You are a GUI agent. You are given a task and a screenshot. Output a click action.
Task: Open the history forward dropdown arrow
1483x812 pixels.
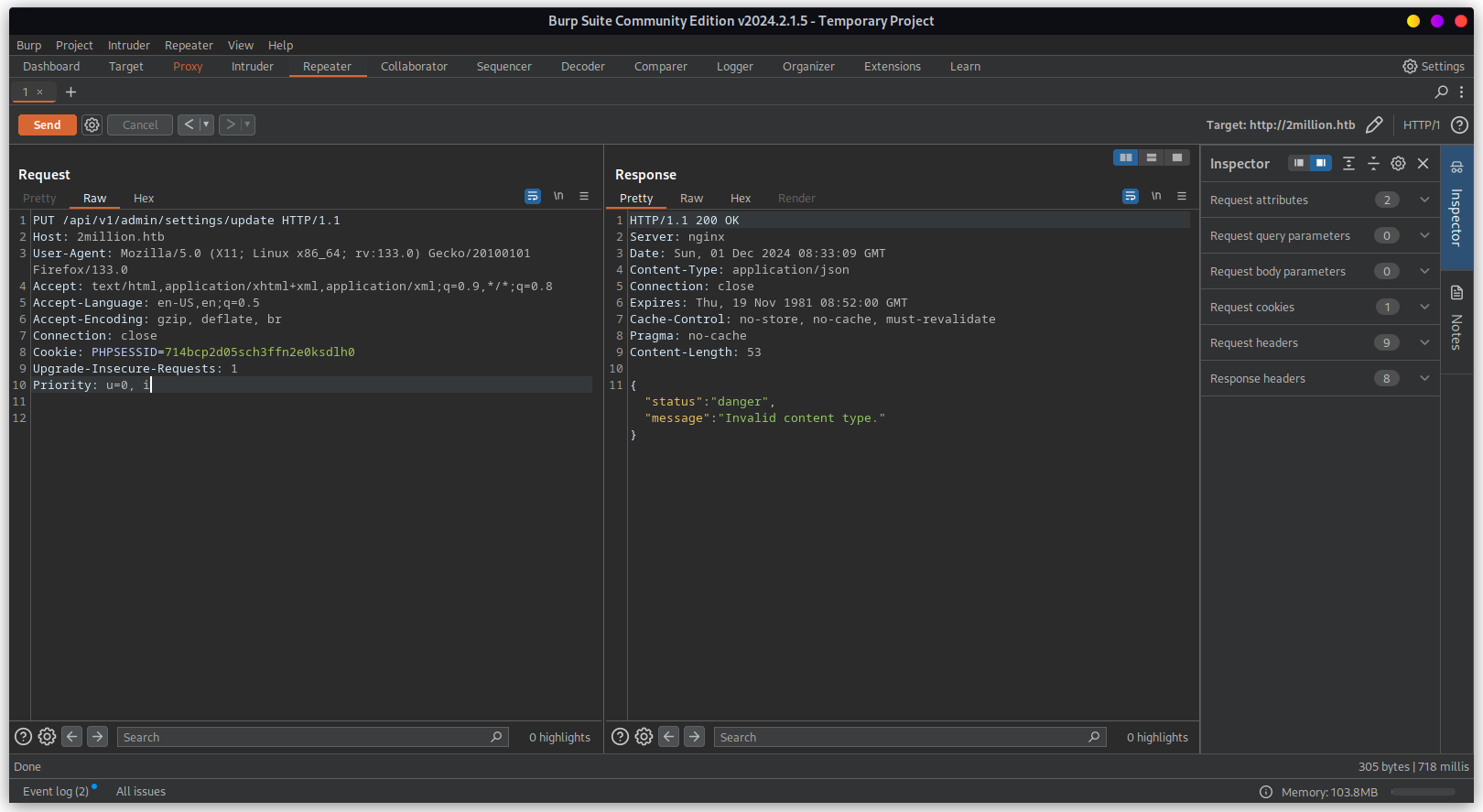(247, 125)
